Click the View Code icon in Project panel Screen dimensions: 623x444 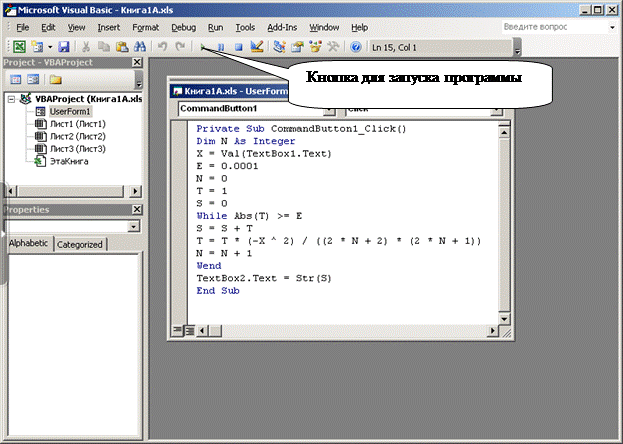point(14,79)
